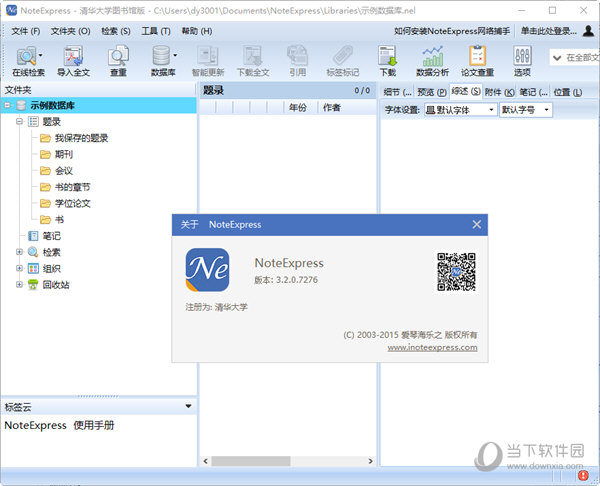Click the horizontal scrollbar thumb
This screenshot has height=486, width=600.
point(251,461)
